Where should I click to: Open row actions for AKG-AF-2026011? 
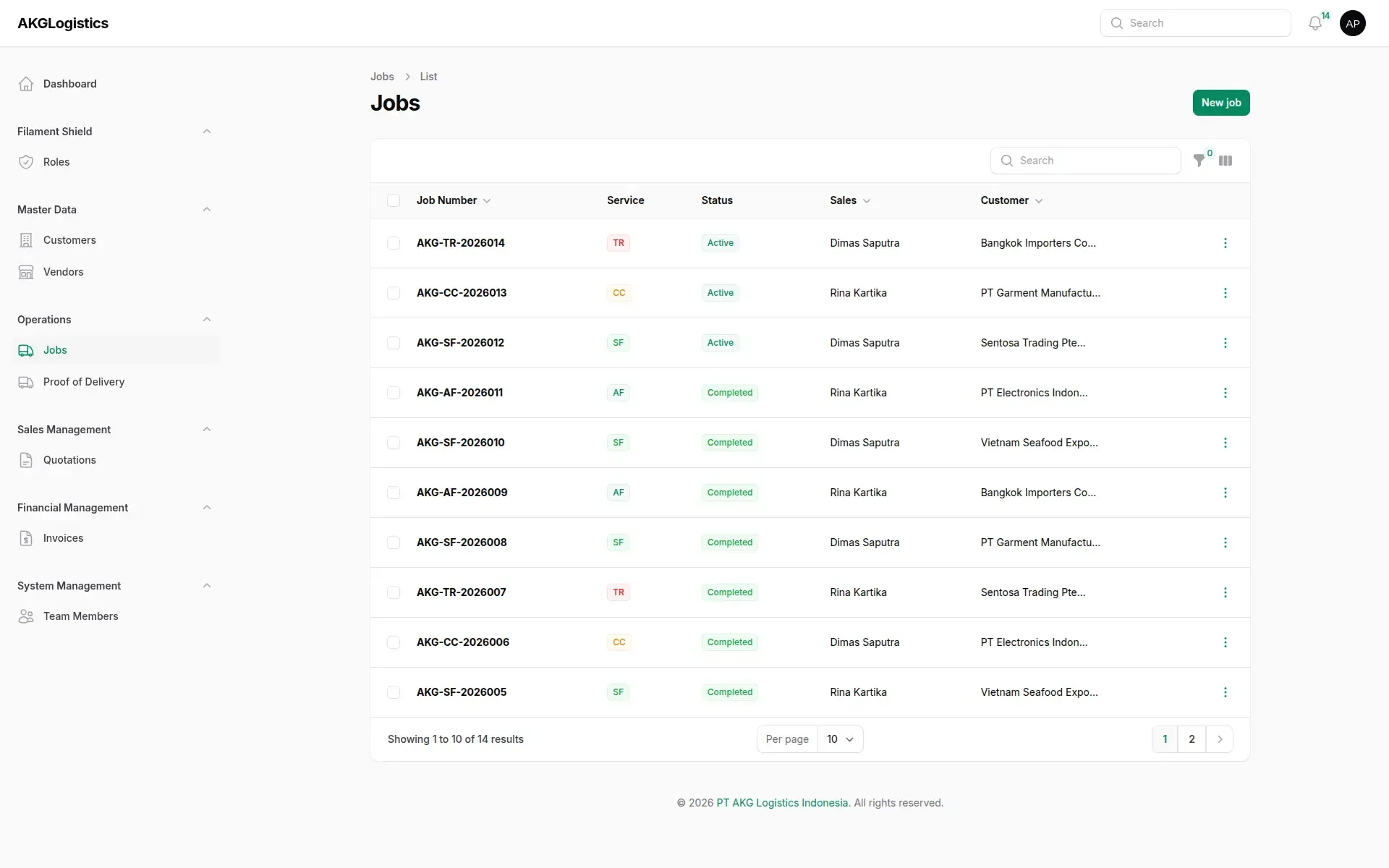point(1225,393)
